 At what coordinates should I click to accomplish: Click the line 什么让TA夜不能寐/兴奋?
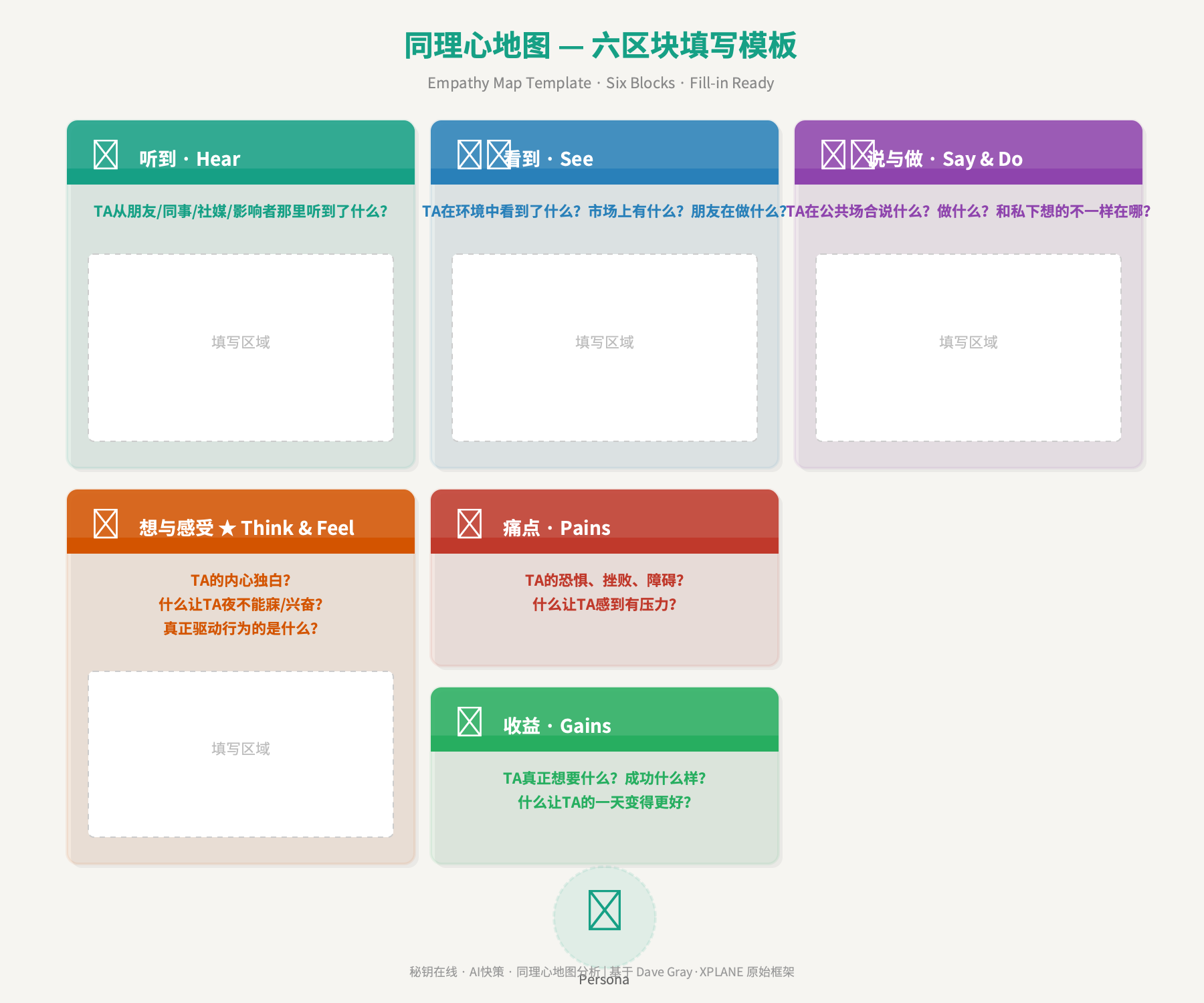[x=241, y=604]
